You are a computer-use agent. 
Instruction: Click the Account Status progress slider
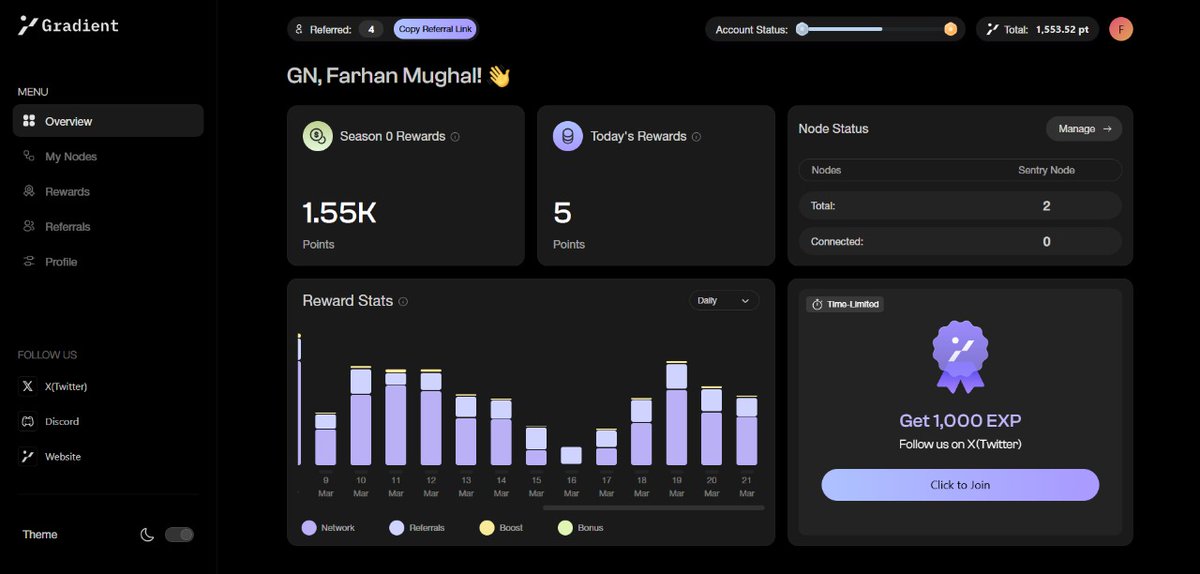pyautogui.click(x=876, y=29)
